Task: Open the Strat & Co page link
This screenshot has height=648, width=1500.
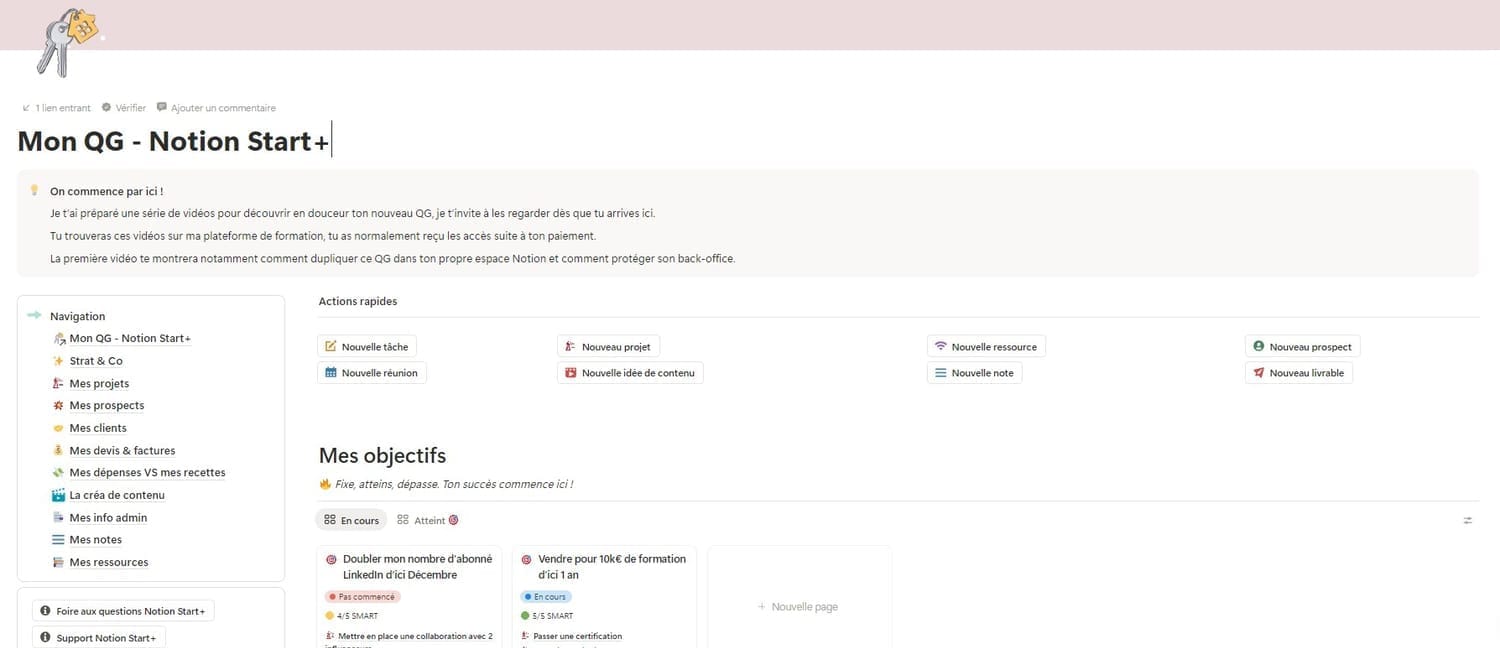Action: (96, 361)
